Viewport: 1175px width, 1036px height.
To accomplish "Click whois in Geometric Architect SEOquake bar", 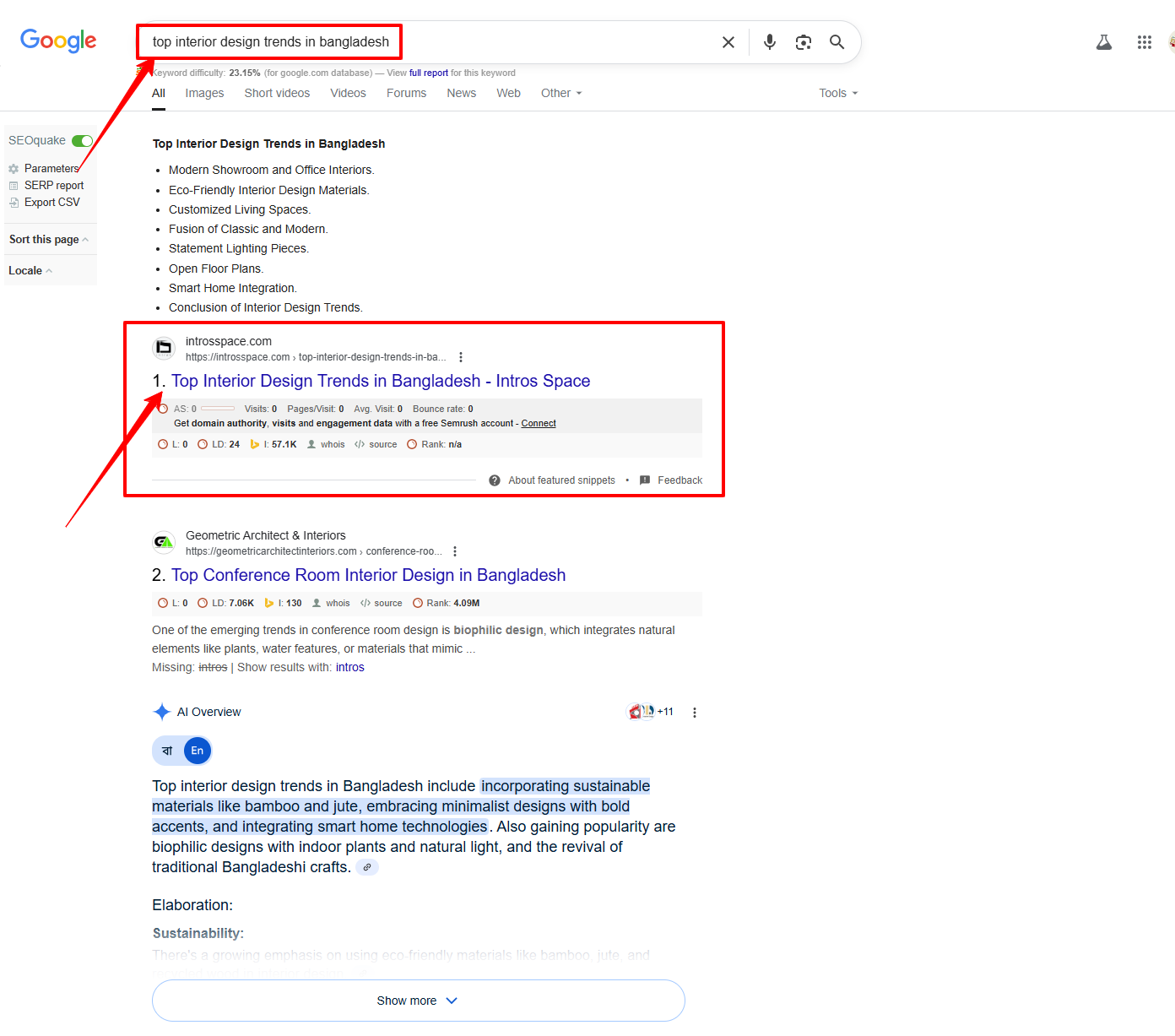I will pos(332,604).
